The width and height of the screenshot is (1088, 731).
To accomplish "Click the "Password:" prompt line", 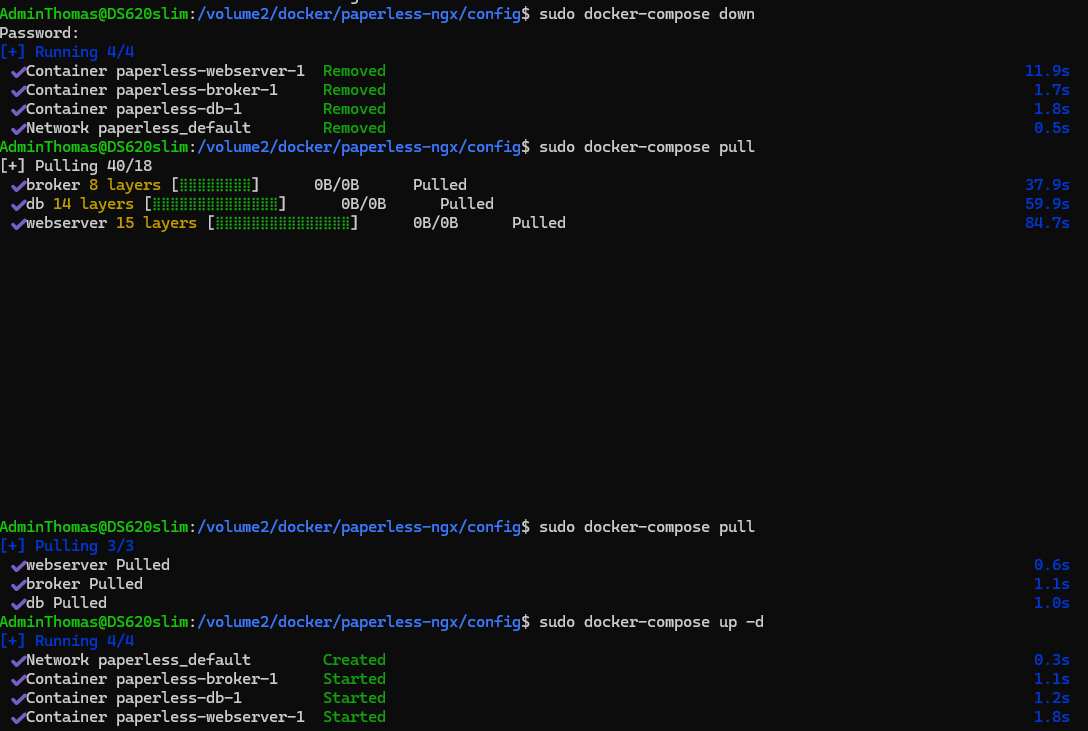I will [x=40, y=33].
